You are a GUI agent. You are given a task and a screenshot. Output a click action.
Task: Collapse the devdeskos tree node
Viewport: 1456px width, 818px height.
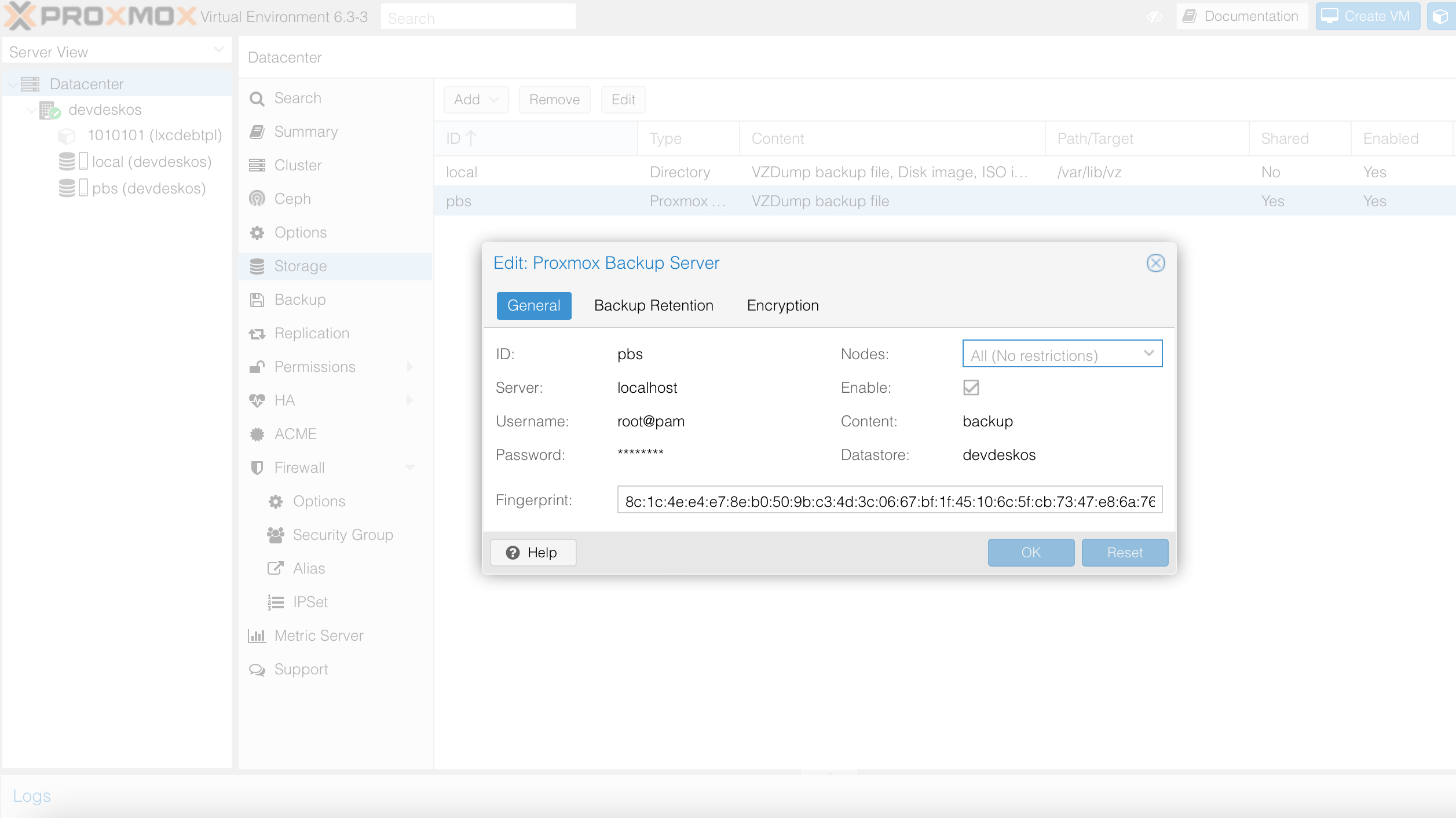point(32,110)
